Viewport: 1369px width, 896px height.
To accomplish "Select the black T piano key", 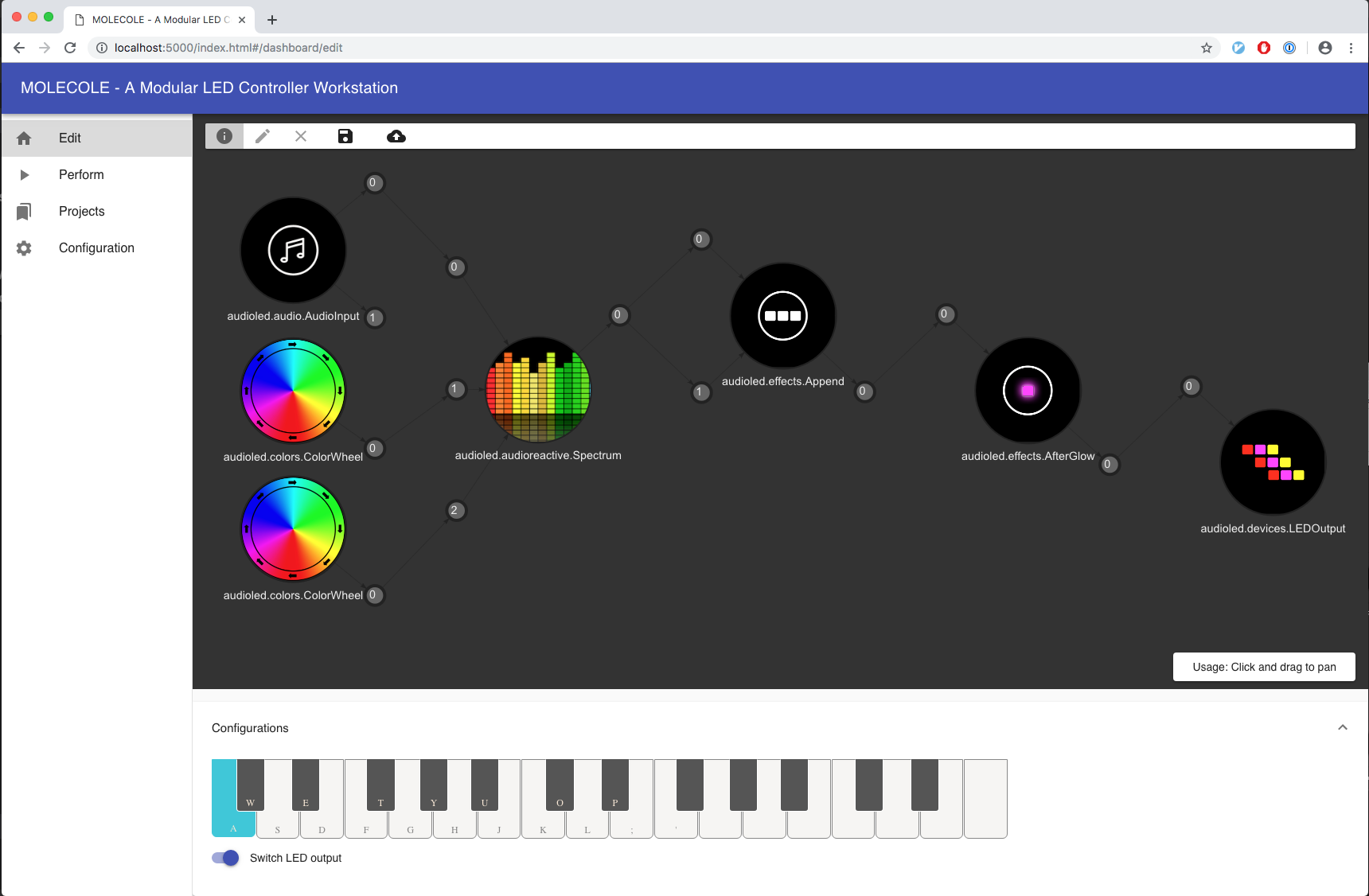I will [380, 785].
